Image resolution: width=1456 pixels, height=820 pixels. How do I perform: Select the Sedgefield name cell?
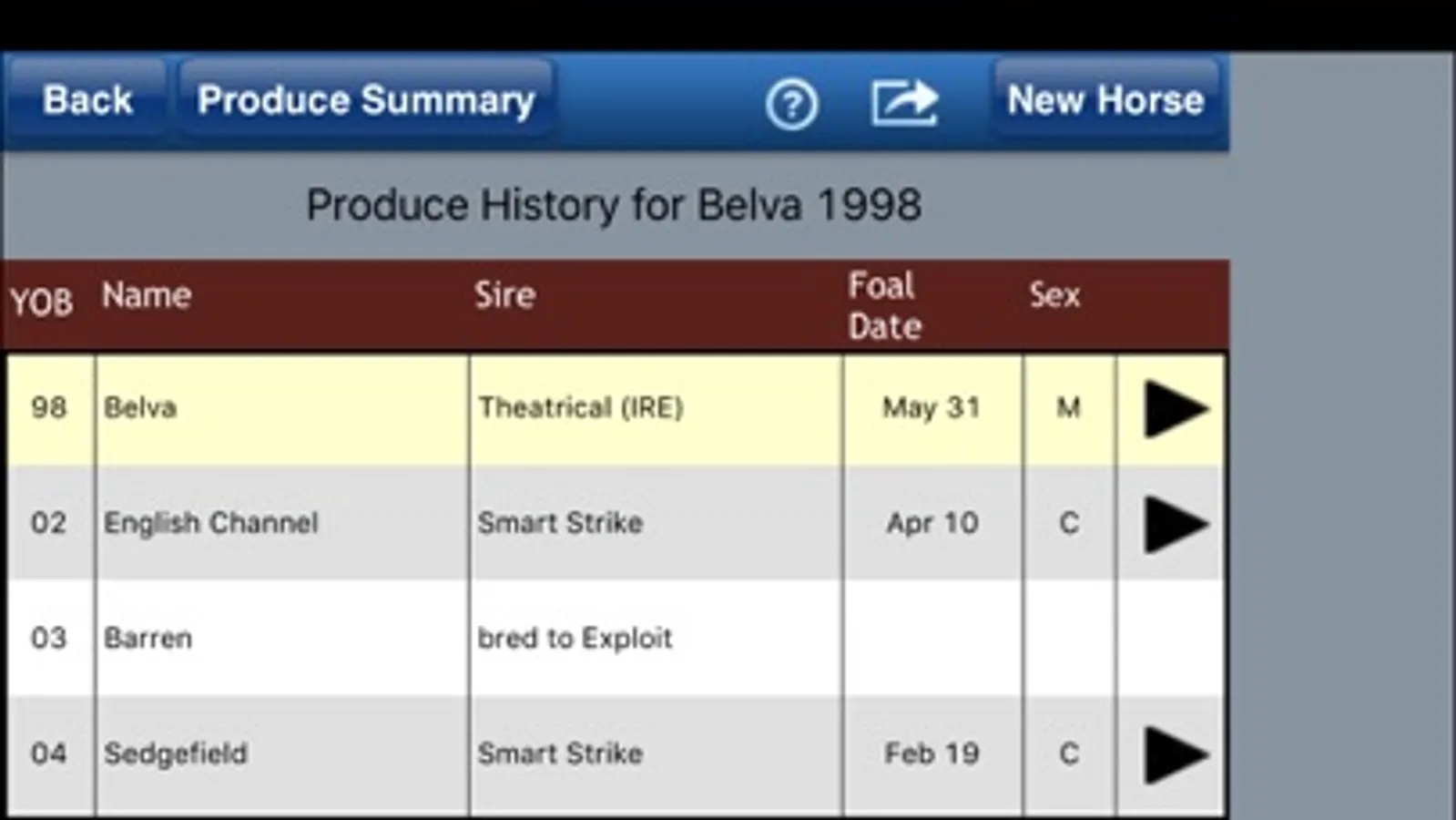(176, 753)
